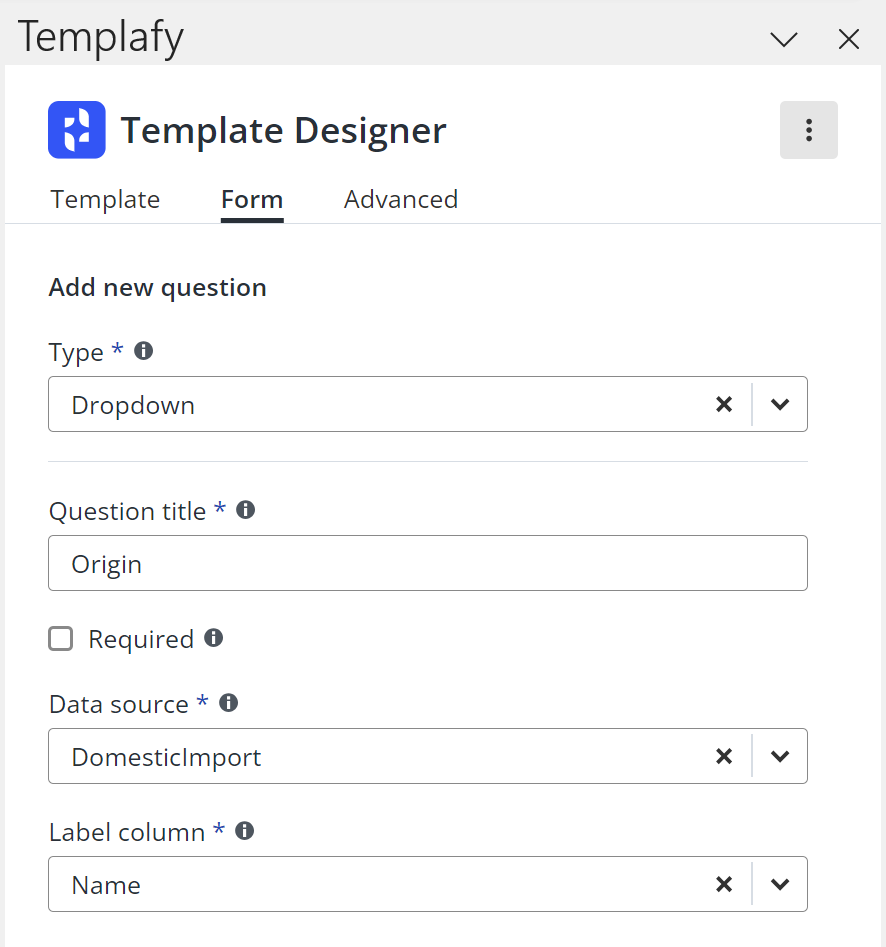
Task: Open the Advanced tab
Action: tap(401, 199)
